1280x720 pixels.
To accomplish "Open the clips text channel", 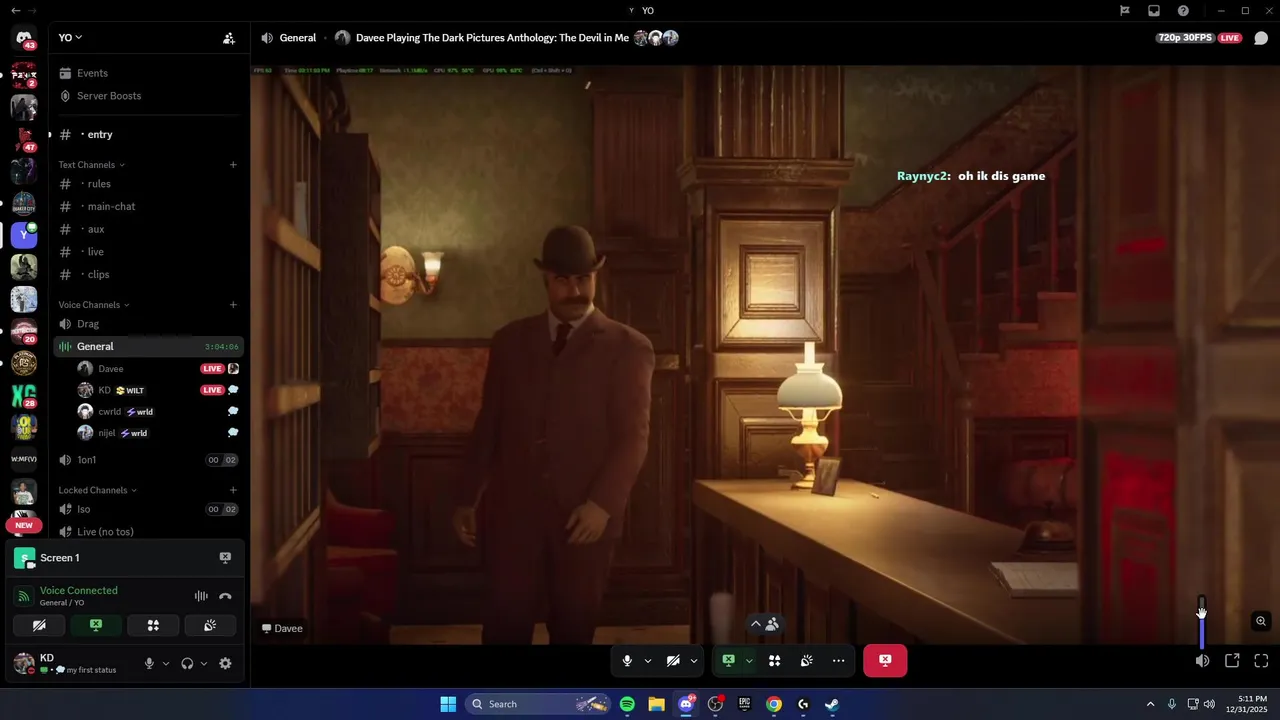I will pos(148,274).
